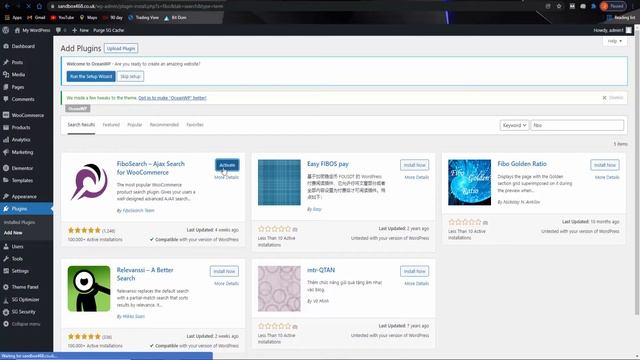This screenshot has width=640, height=360.
Task: Open Maps bookmark in browser bar
Action: (89, 18)
